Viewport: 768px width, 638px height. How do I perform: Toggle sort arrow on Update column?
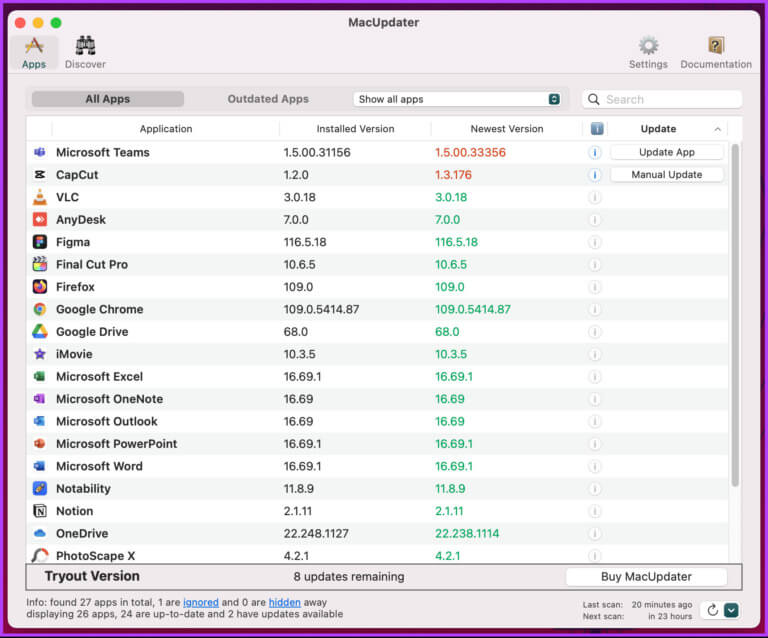(718, 129)
